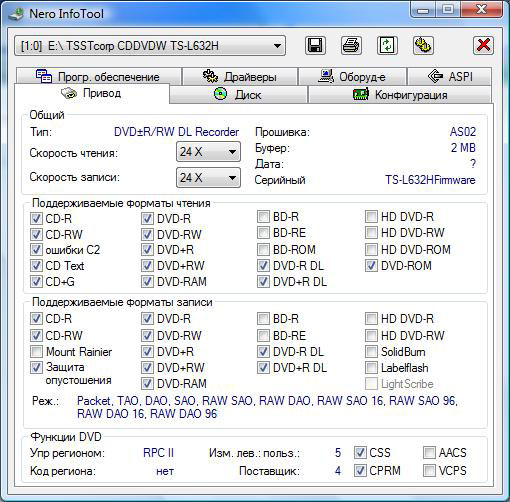Click drive type DVD±R/RW DL Recorder
Image resolution: width=510 pixels, height=502 pixels.
pyautogui.click(x=176, y=132)
